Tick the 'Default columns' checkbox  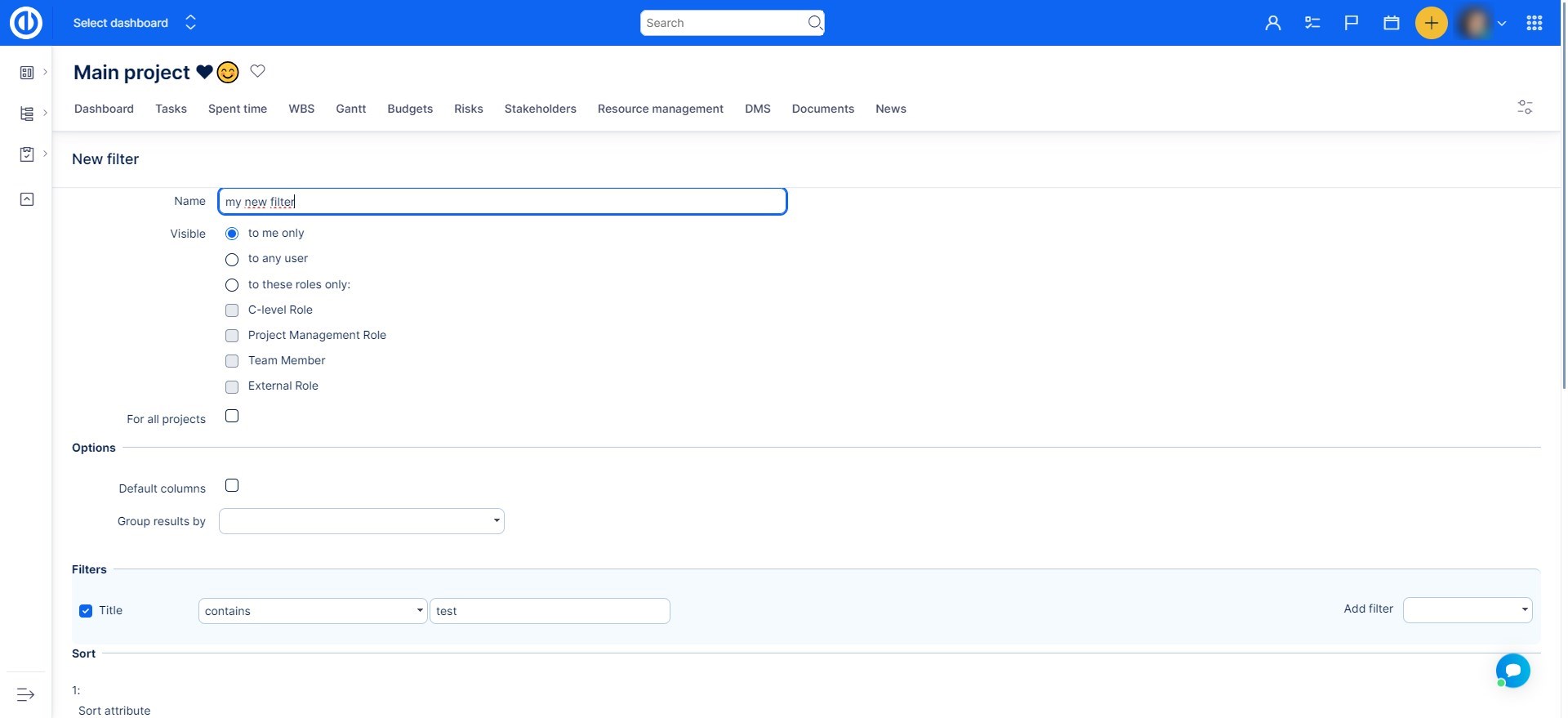pos(232,486)
